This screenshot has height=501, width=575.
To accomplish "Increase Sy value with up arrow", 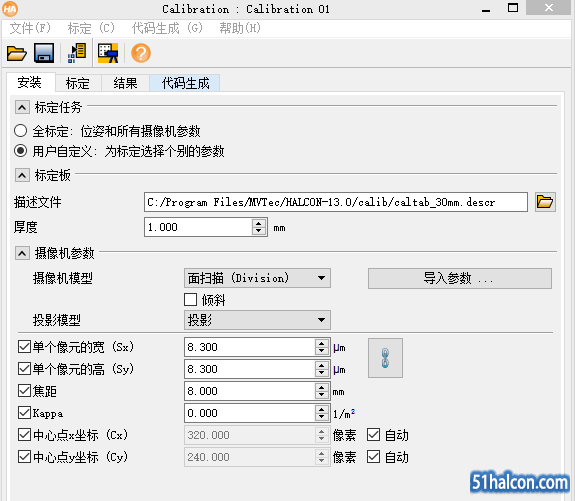I will point(322,365).
